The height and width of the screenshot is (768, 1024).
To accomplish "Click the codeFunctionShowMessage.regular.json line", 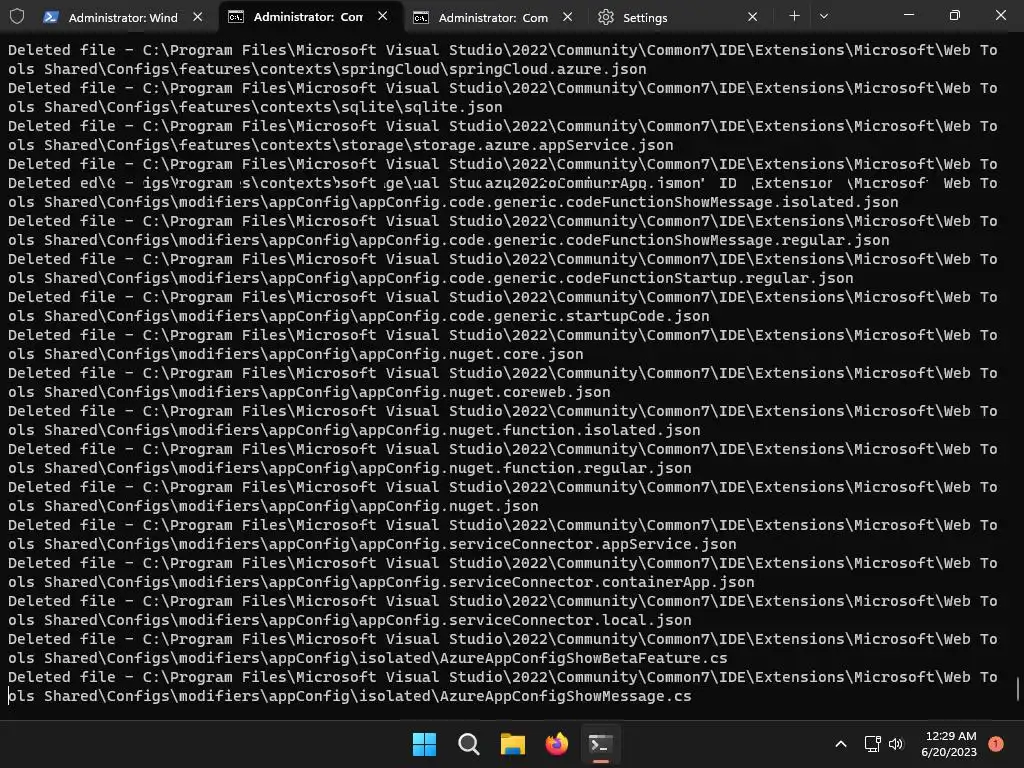I will point(449,240).
